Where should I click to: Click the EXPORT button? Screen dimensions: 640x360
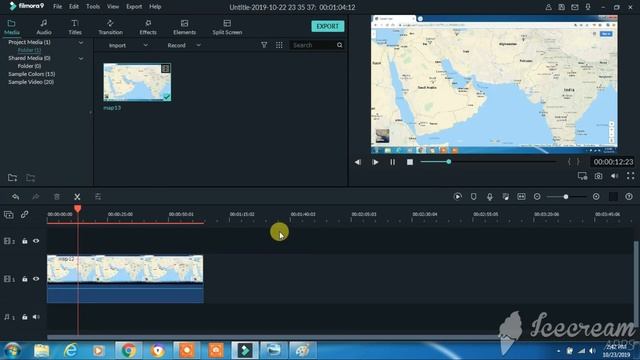coord(328,26)
